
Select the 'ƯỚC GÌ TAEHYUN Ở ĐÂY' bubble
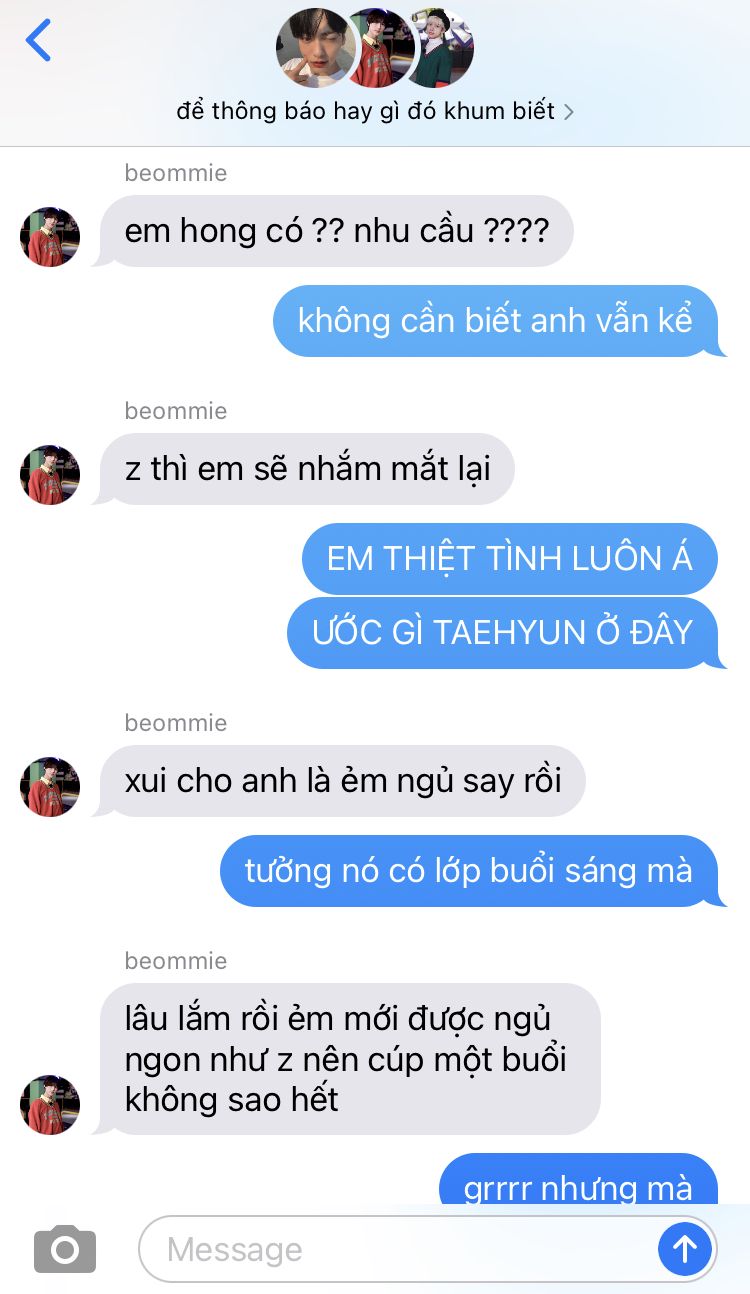coord(505,633)
